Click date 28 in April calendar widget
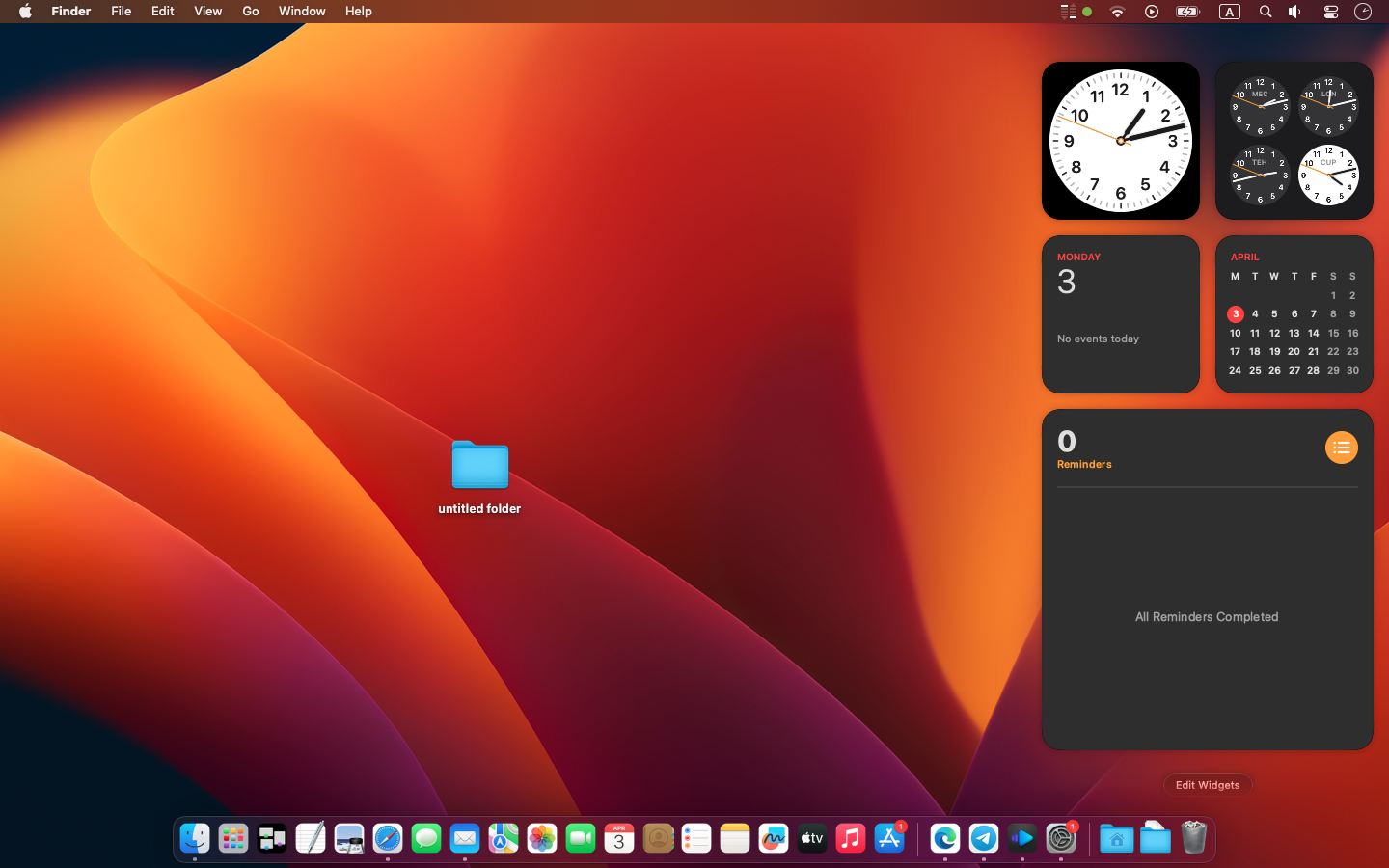This screenshot has height=868, width=1389. pyautogui.click(x=1314, y=370)
